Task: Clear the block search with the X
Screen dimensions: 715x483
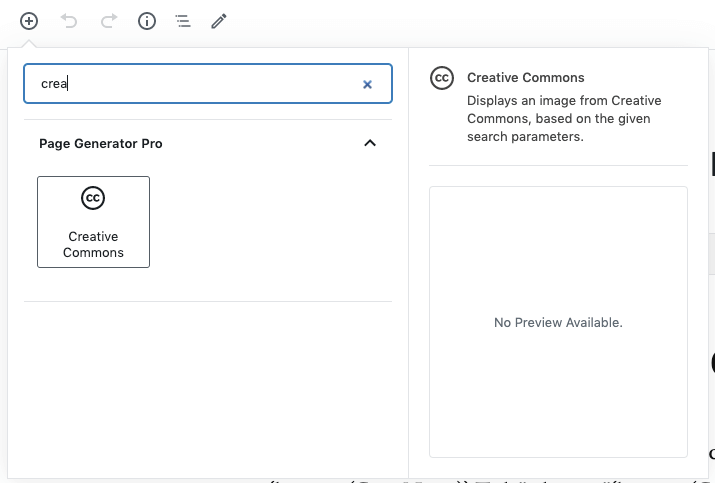Action: pos(367,84)
